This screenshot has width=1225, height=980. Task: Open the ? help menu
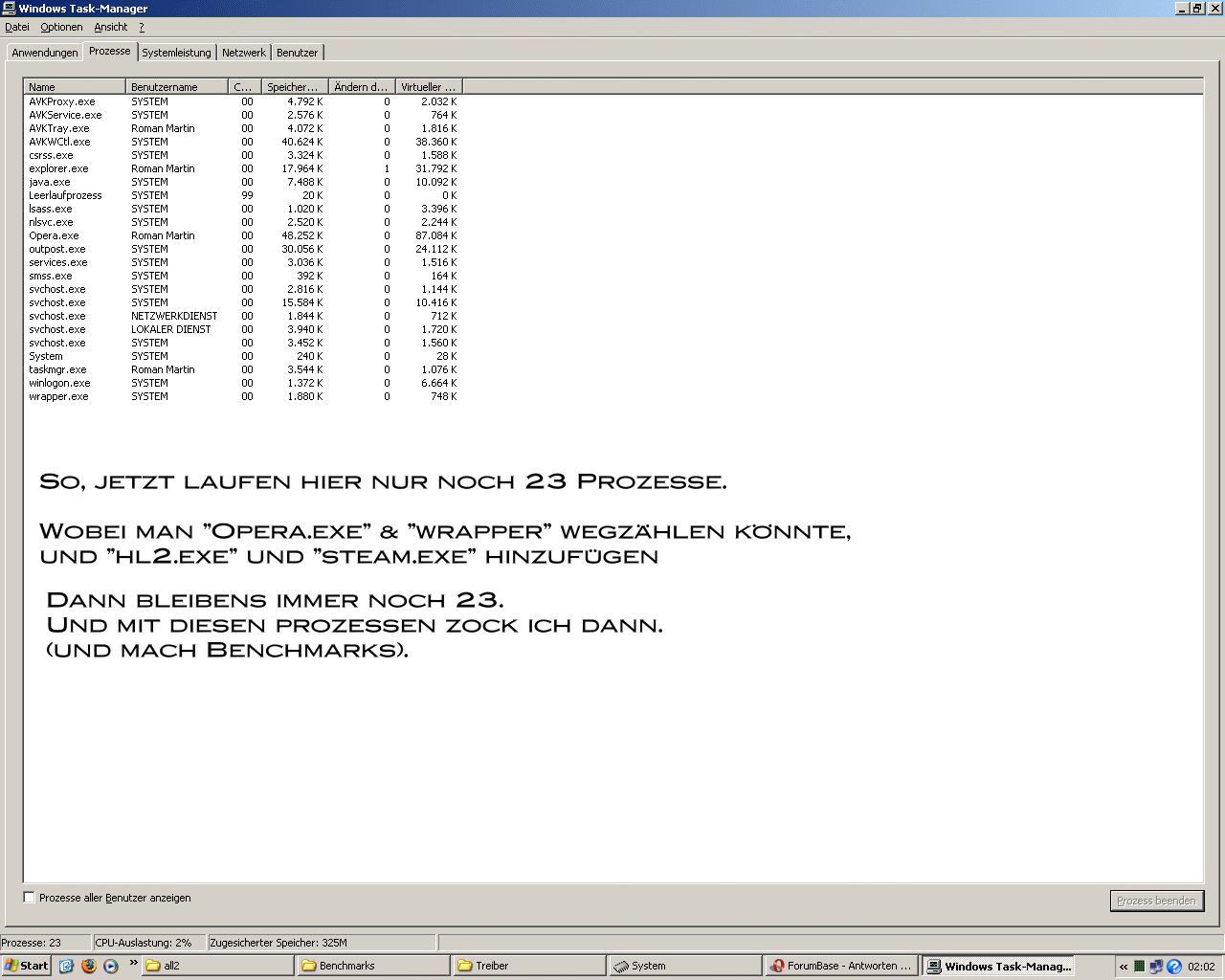[x=142, y=27]
